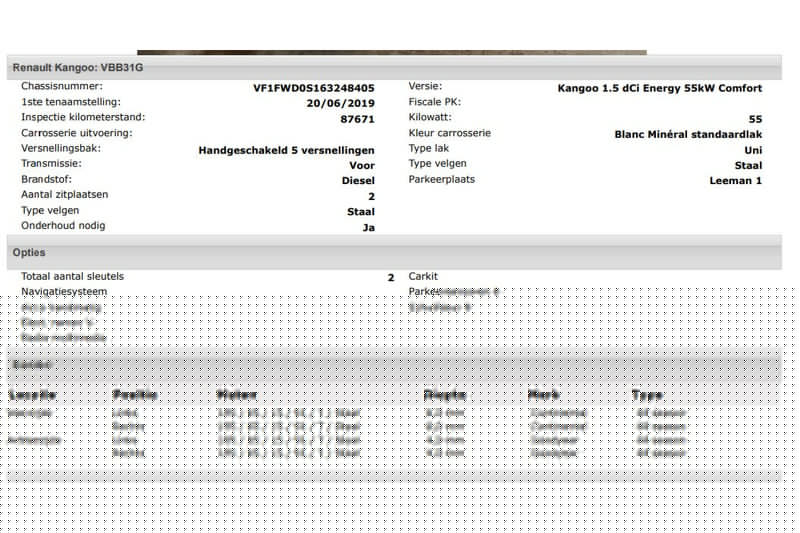Click the 'Brandstof:' label
The height and width of the screenshot is (533, 800).
coord(46,180)
